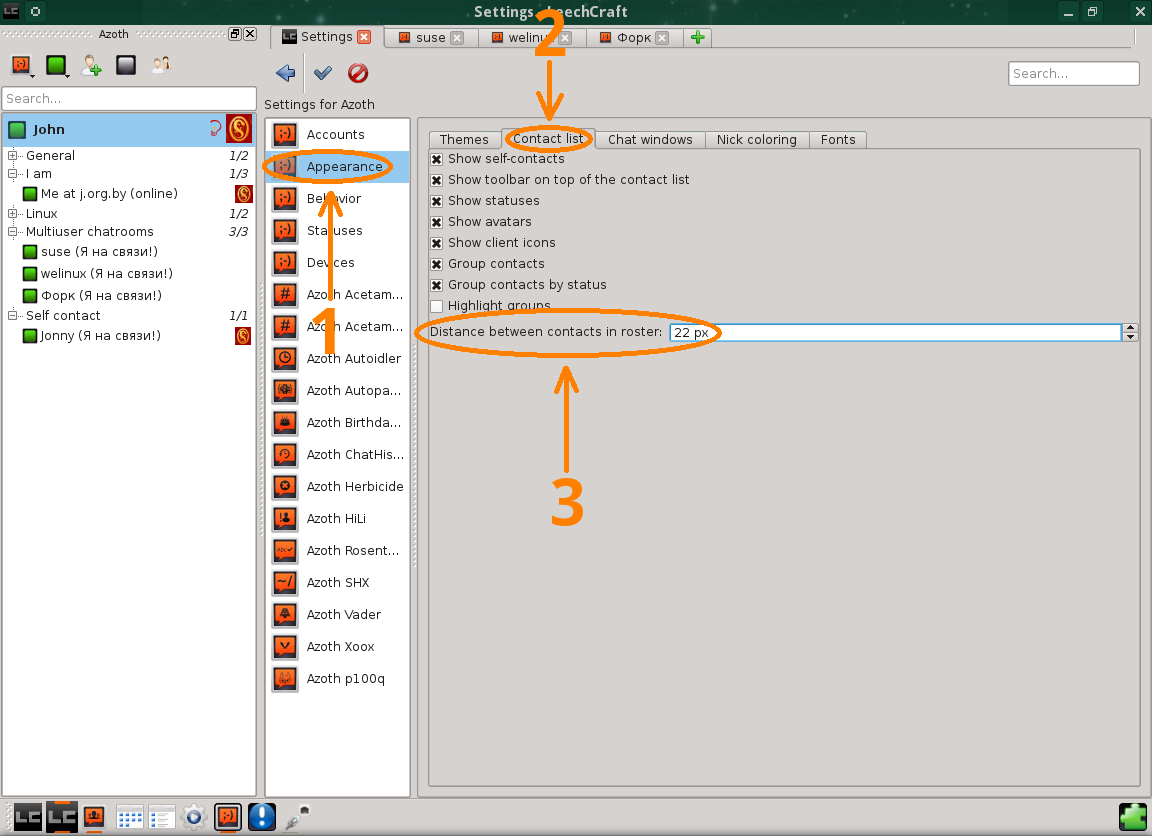Click the gear with play icon in bottom bar
The image size is (1152, 836).
(194, 817)
